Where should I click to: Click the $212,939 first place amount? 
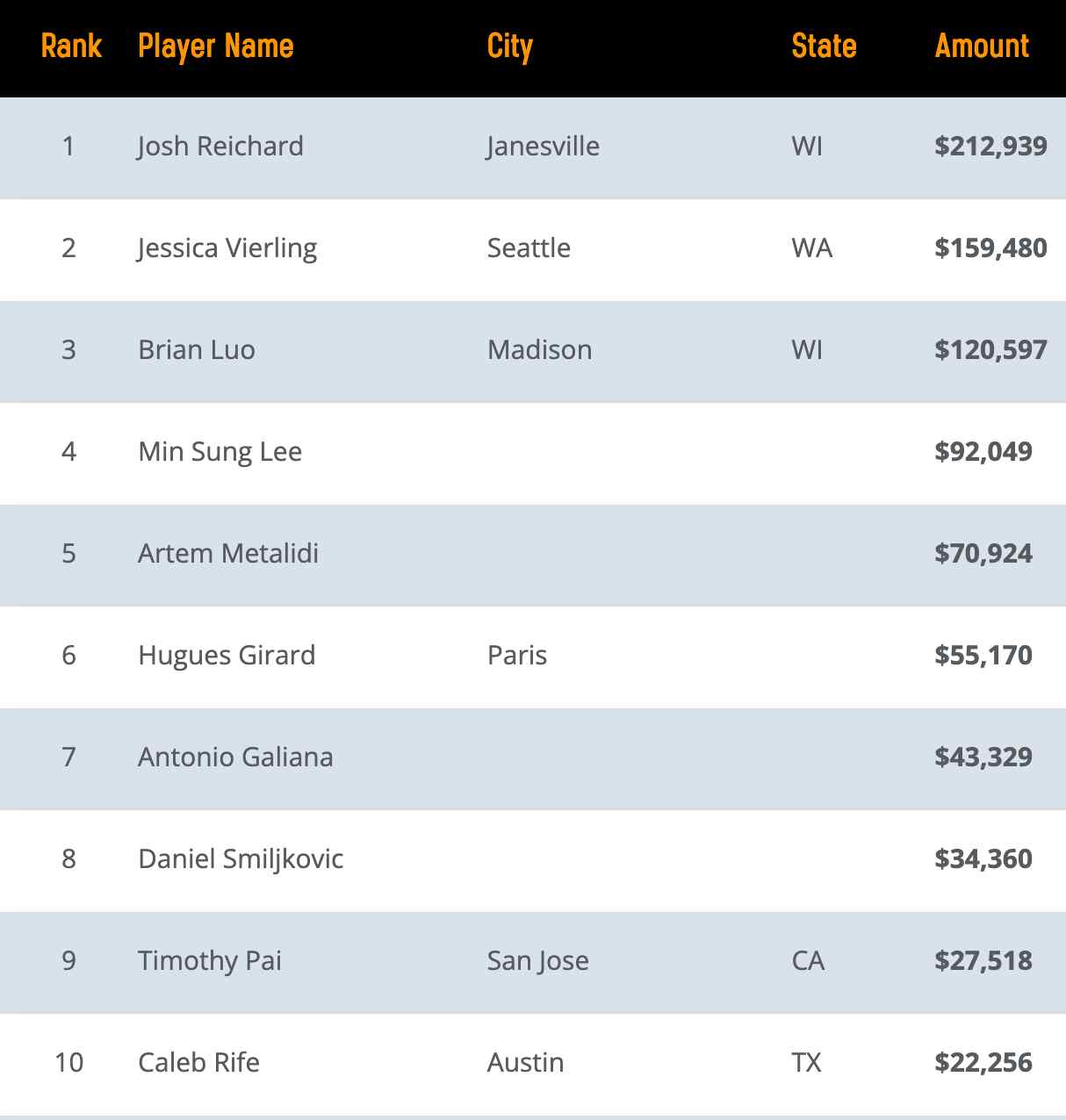[x=990, y=146]
